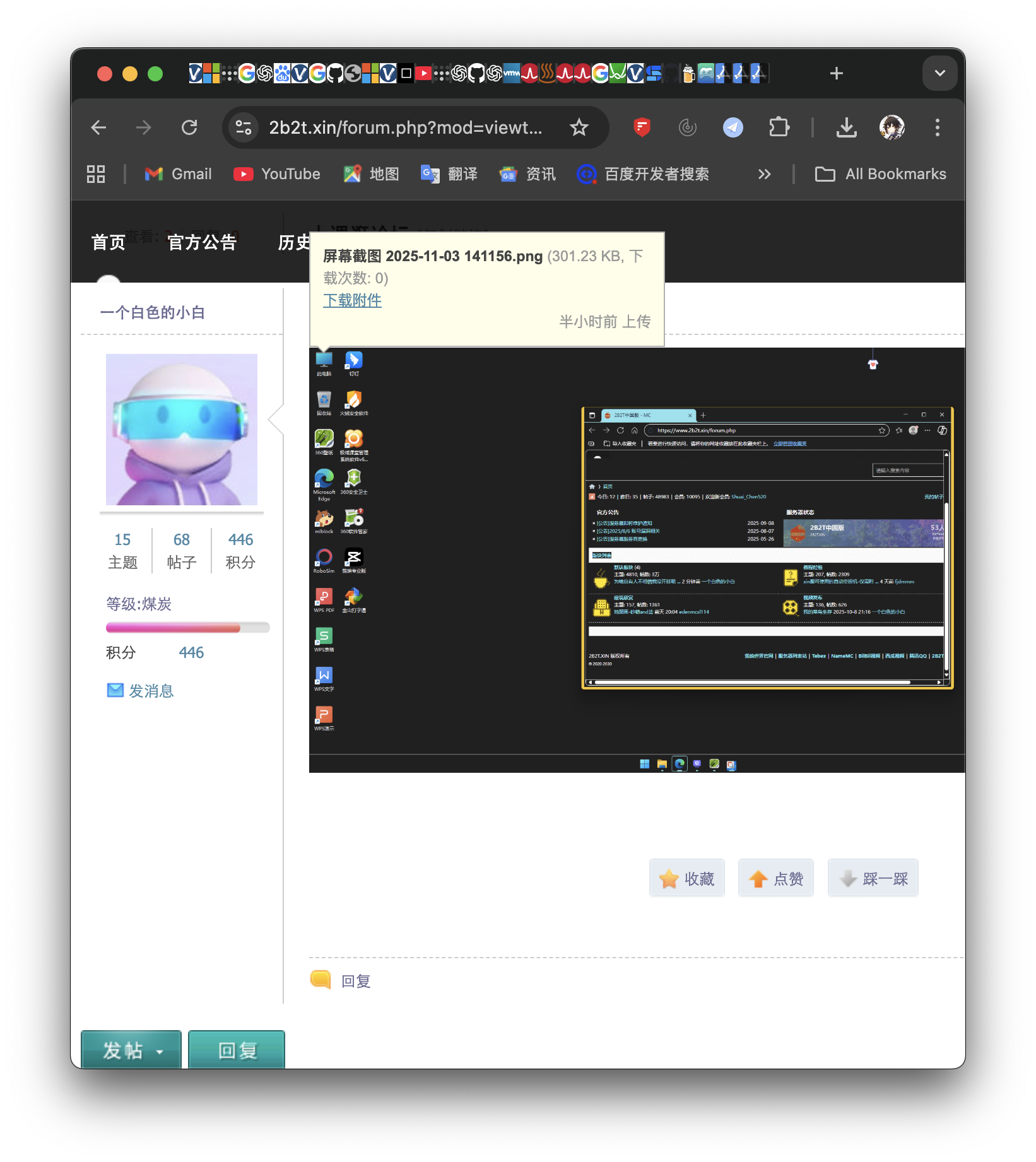Image resolution: width=1036 pixels, height=1162 pixels.
Task: Open the browser downloads icon
Action: pos(846,128)
